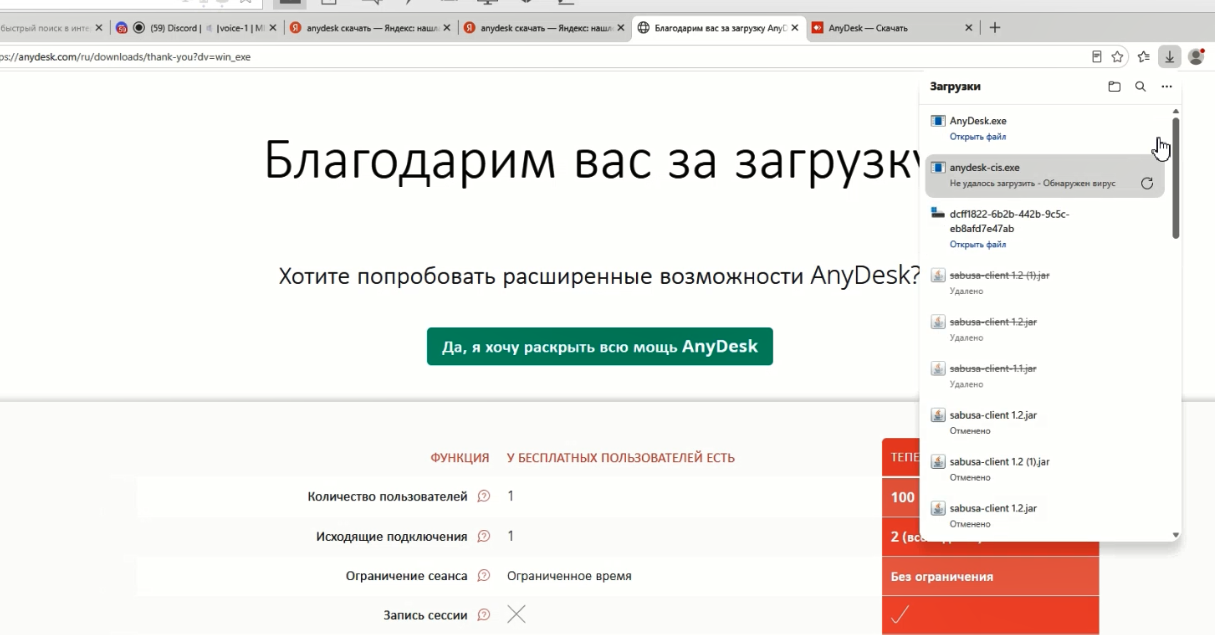Screen dimensions: 1215x635
Task: Click deleted sabusa-client 1.2.jar entry
Action: pyautogui.click(x=1045, y=328)
